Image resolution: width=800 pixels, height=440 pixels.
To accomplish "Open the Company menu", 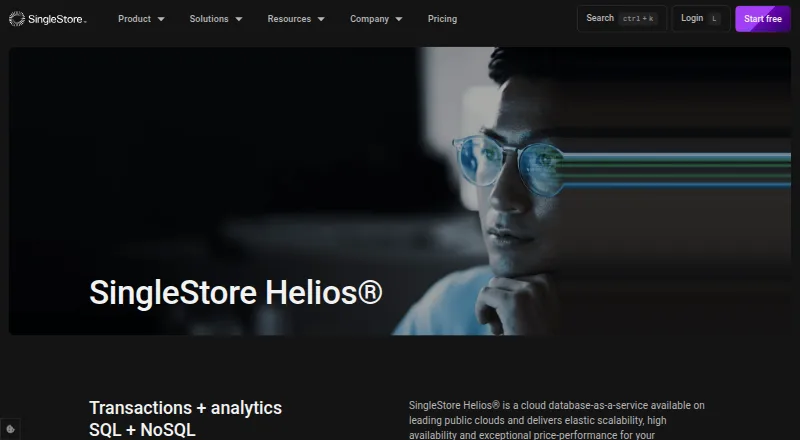I will 369,19.
